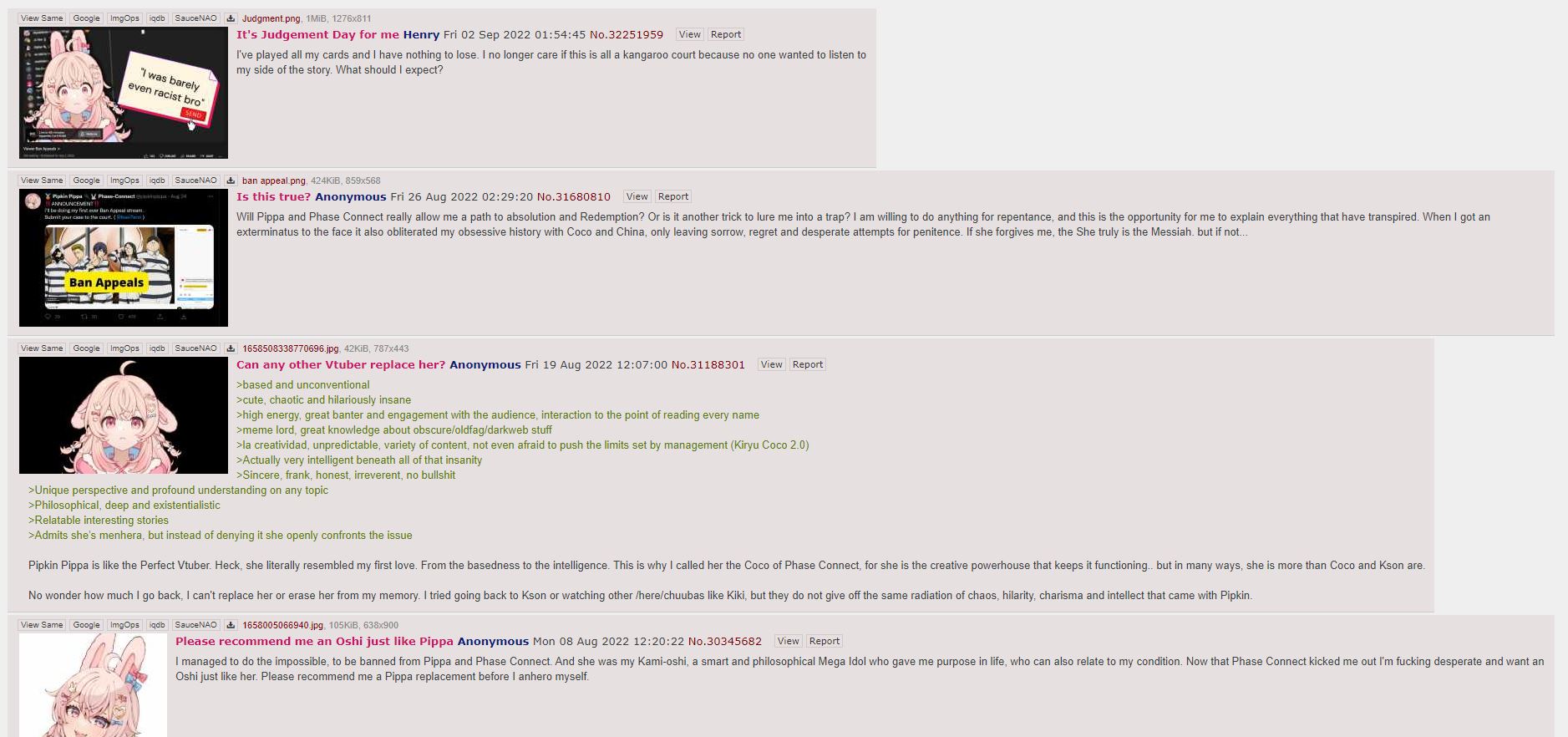View the 'Is this true?' thread

pos(637,196)
